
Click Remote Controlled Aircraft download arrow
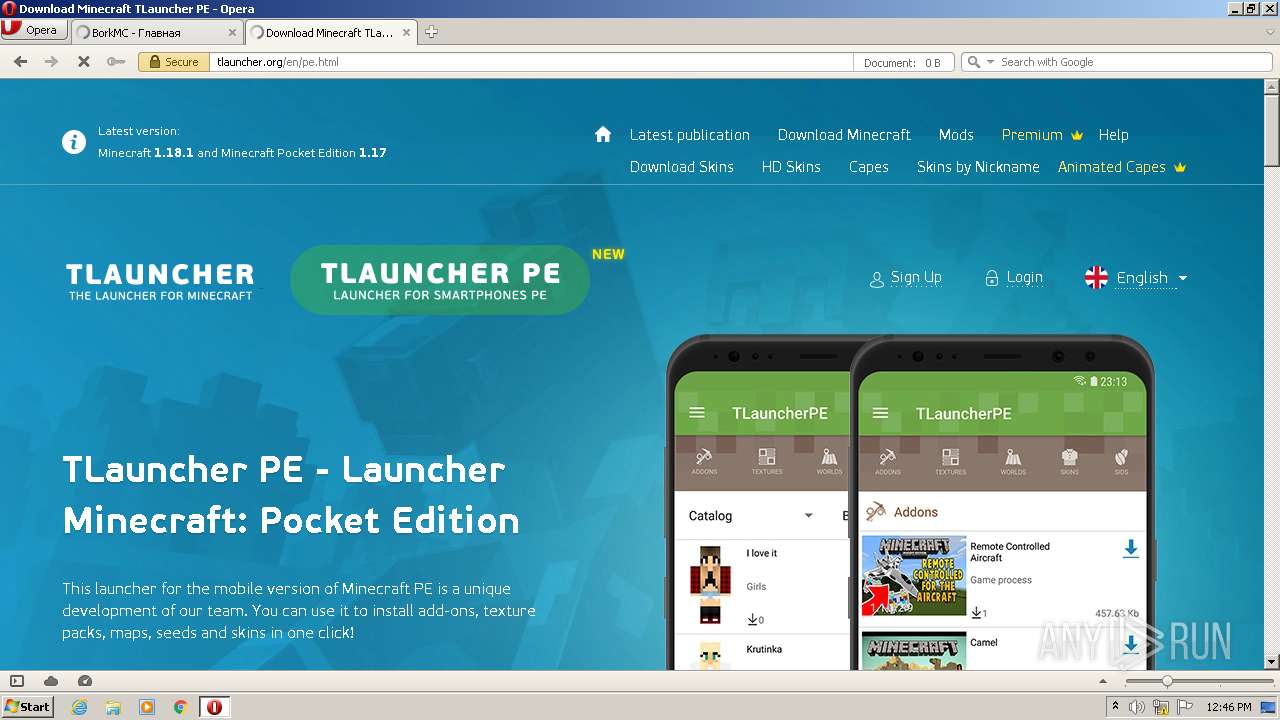click(1130, 548)
